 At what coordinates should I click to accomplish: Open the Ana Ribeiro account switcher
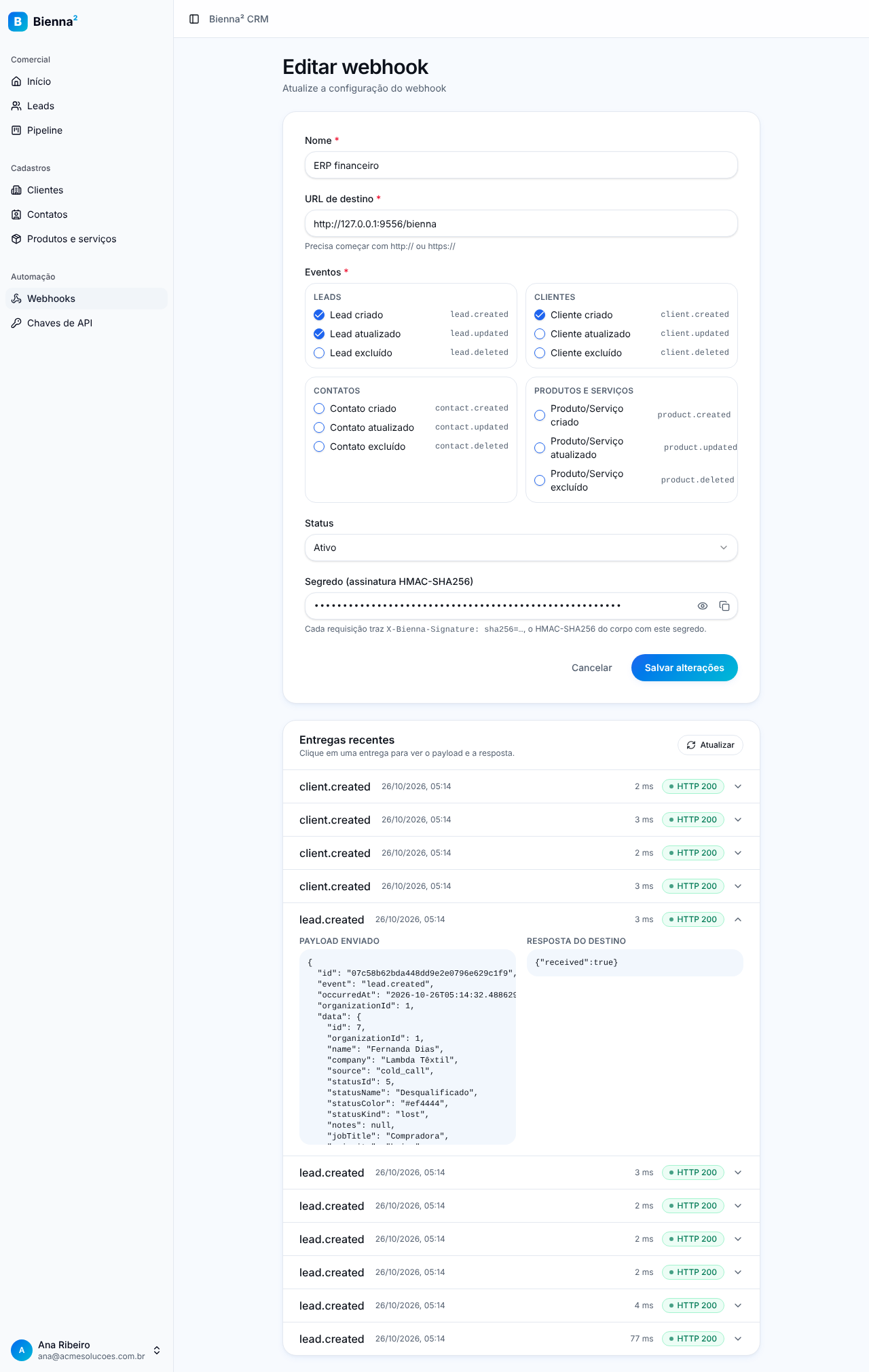point(86,1350)
